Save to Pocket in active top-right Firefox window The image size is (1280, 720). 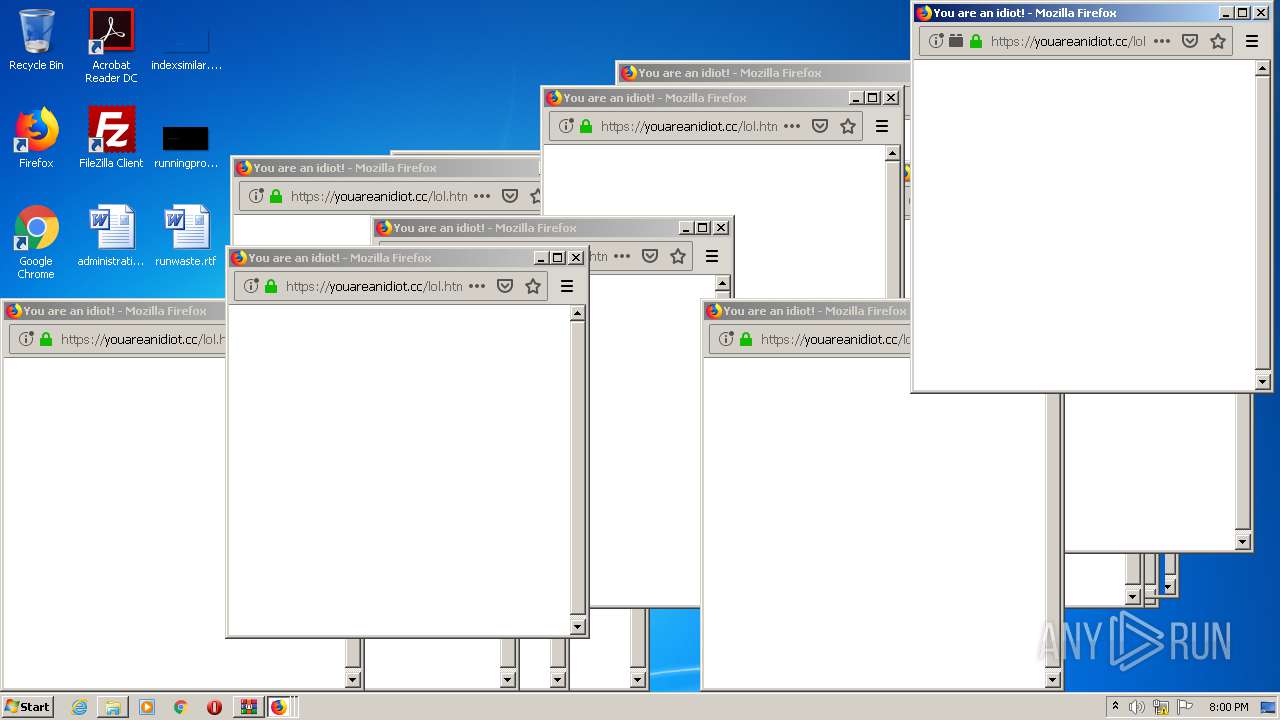pyautogui.click(x=1190, y=41)
